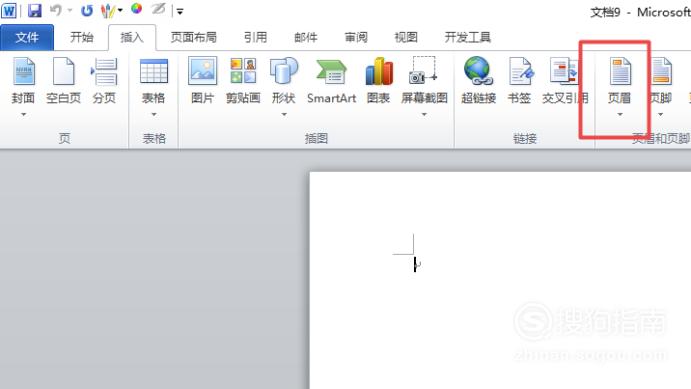Expand the 页脚 dropdown arrow
This screenshot has width=691, height=389.
click(x=661, y=115)
